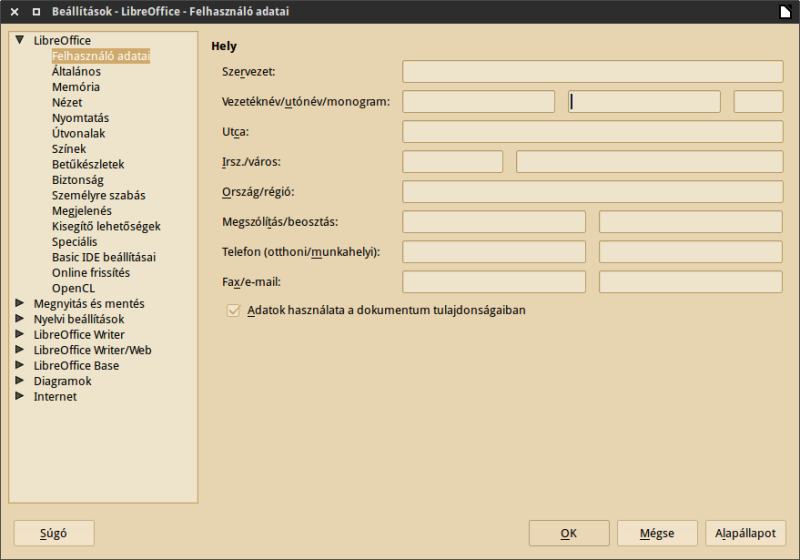The image size is (800, 560).
Task: Click the monogram input field
Action: click(x=758, y=101)
